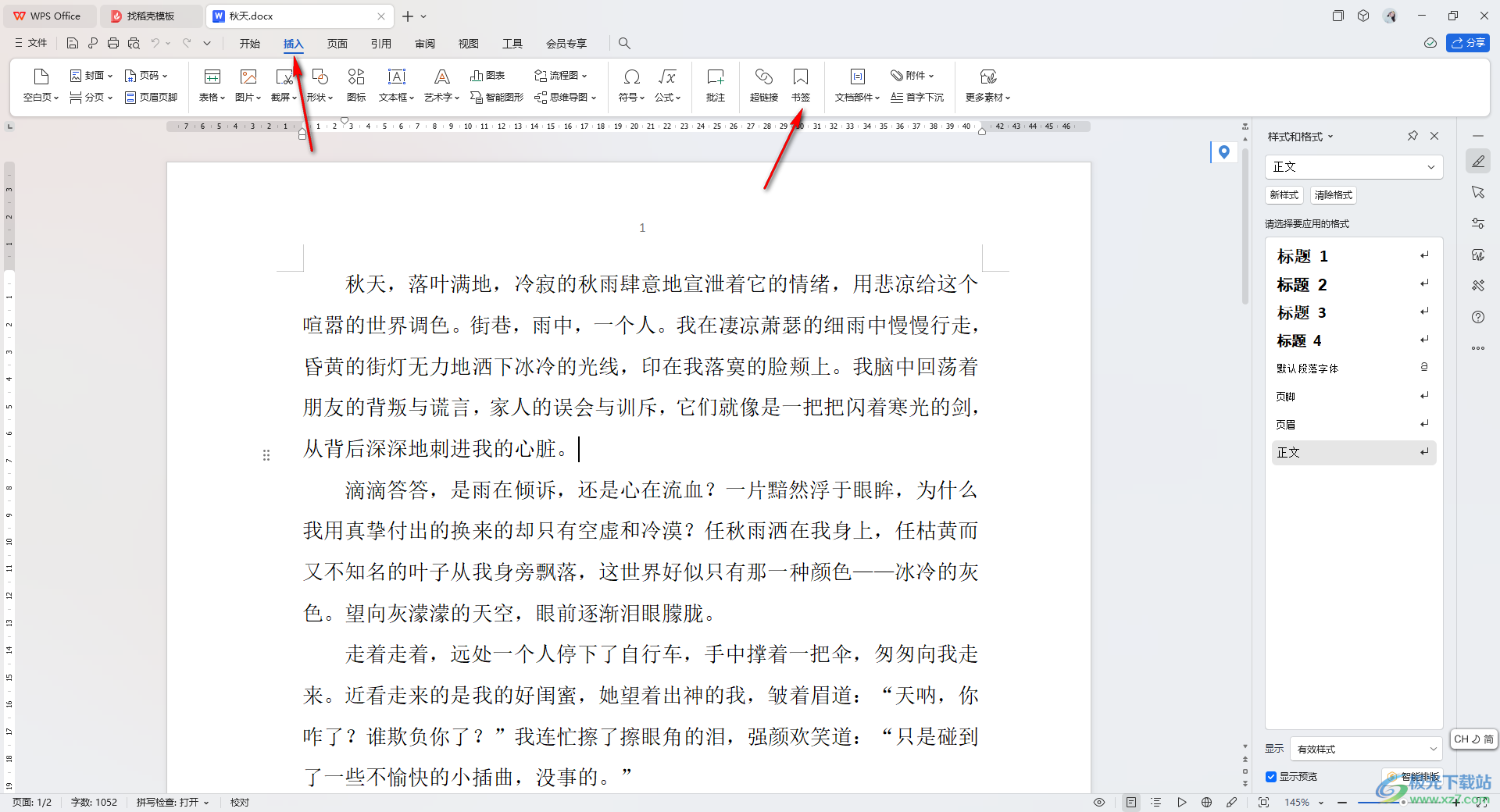Add a comment (批注)
The width and height of the screenshot is (1500, 812).
[x=716, y=85]
